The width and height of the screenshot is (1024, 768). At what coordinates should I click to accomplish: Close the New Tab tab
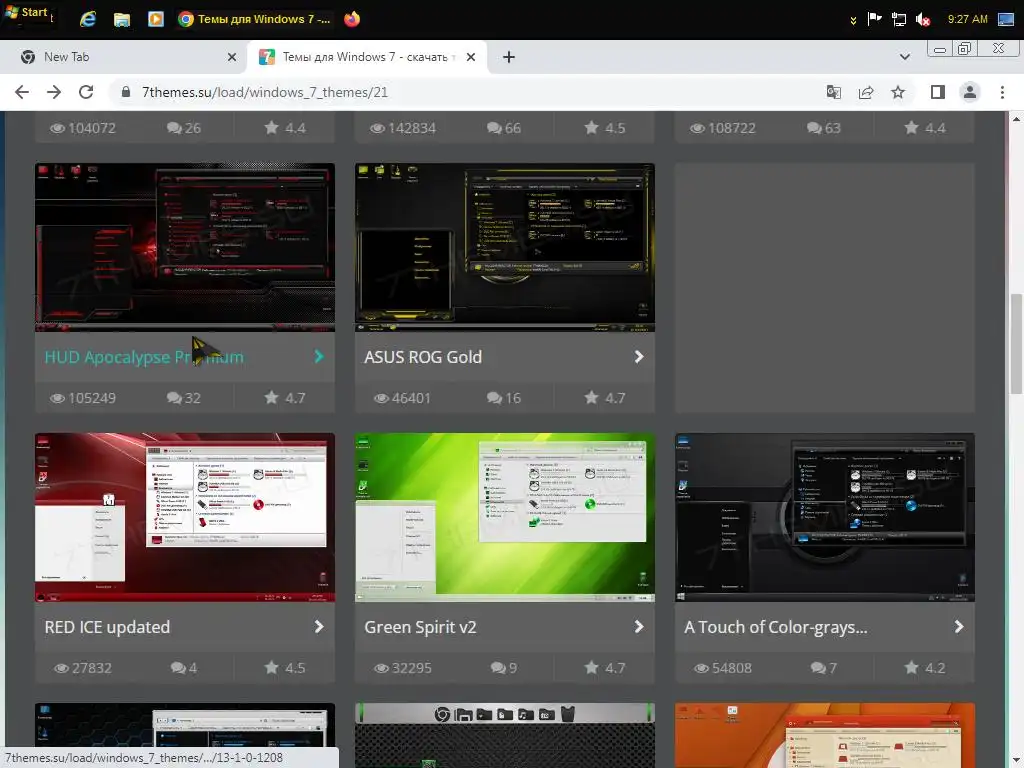(231, 57)
